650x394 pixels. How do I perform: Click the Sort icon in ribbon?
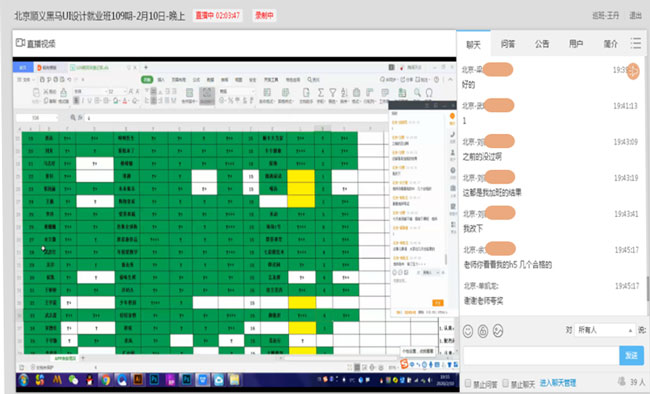[344, 92]
